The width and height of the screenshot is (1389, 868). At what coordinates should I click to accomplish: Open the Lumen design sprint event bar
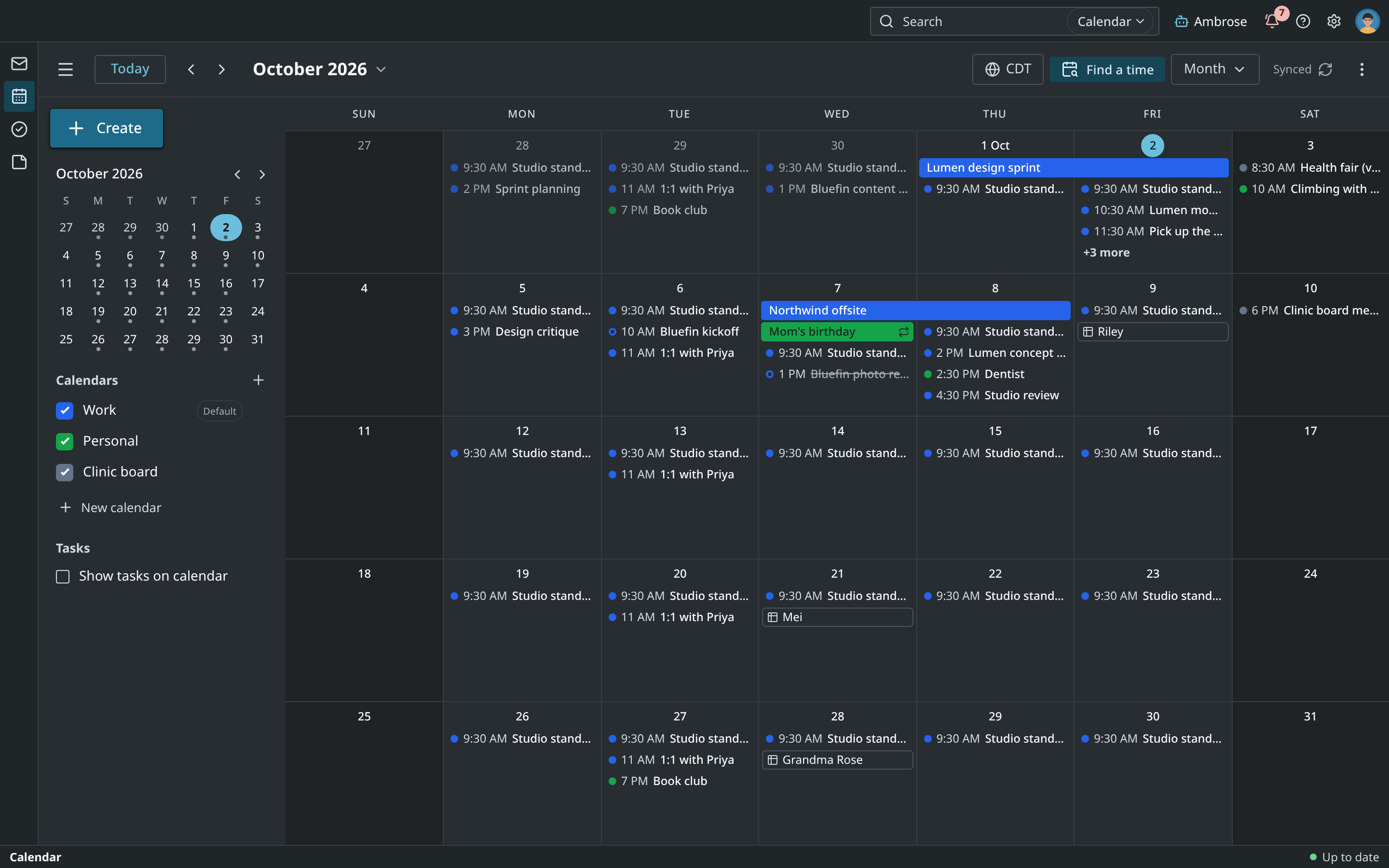[x=1073, y=168]
